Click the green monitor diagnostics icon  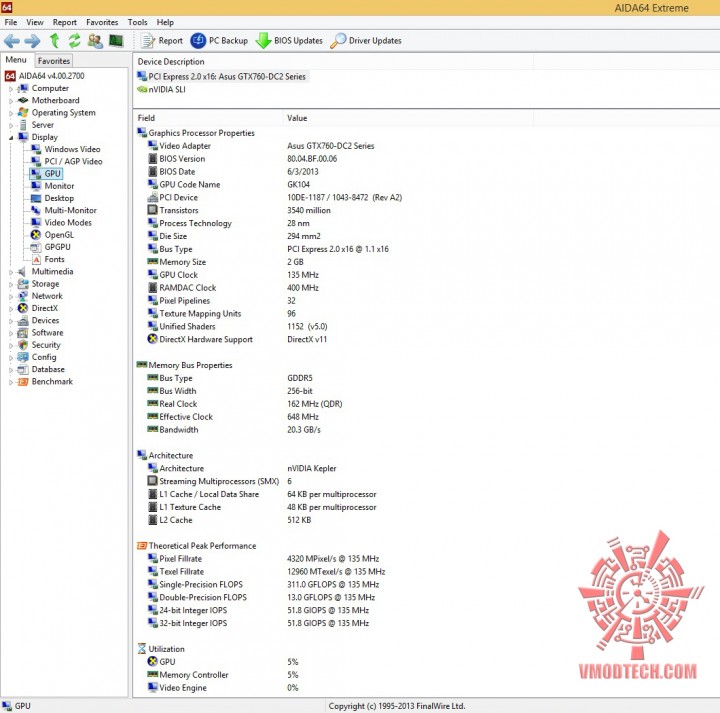tap(116, 41)
